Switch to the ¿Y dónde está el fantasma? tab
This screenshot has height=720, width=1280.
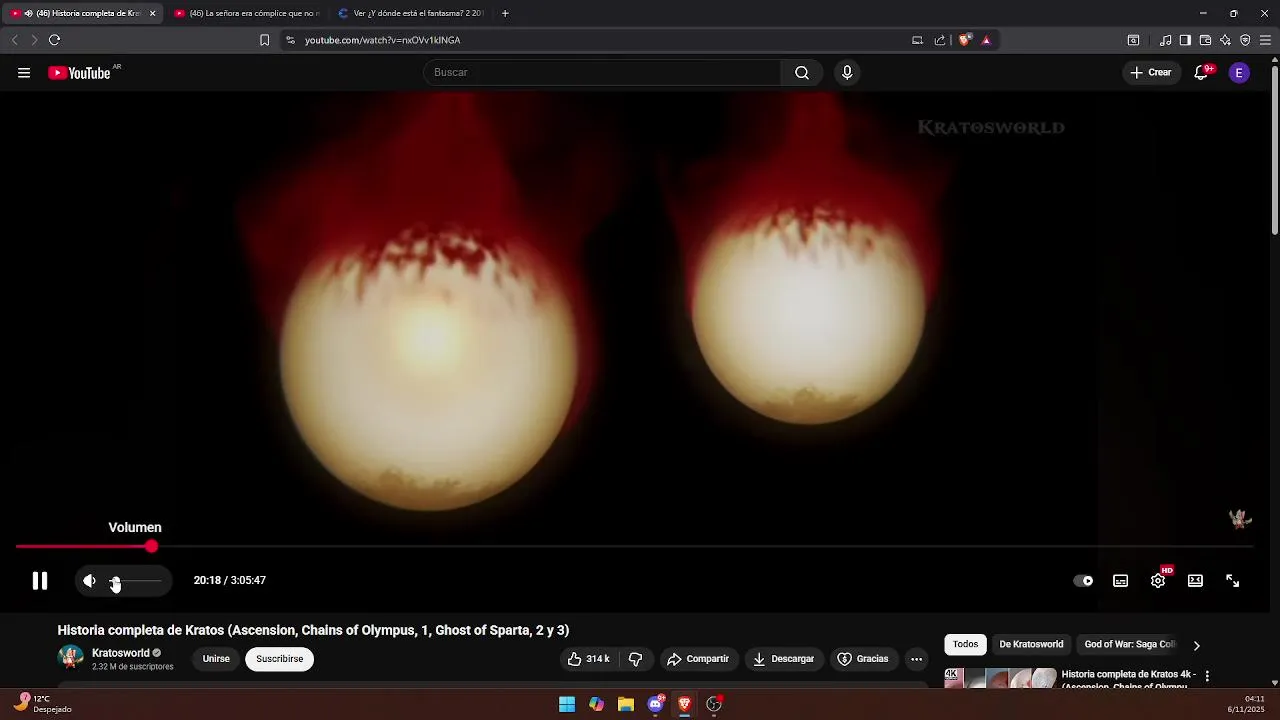(412, 14)
